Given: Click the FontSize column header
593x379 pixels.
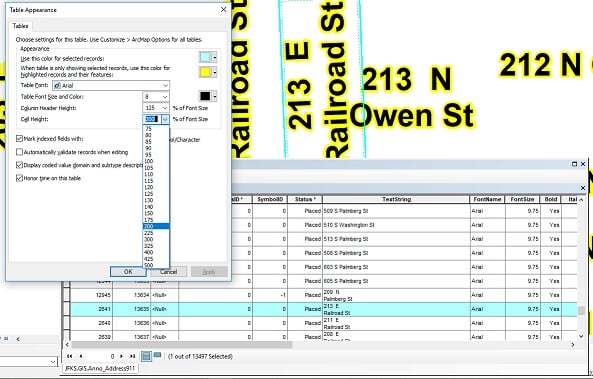Looking at the screenshot, I should pos(522,199).
